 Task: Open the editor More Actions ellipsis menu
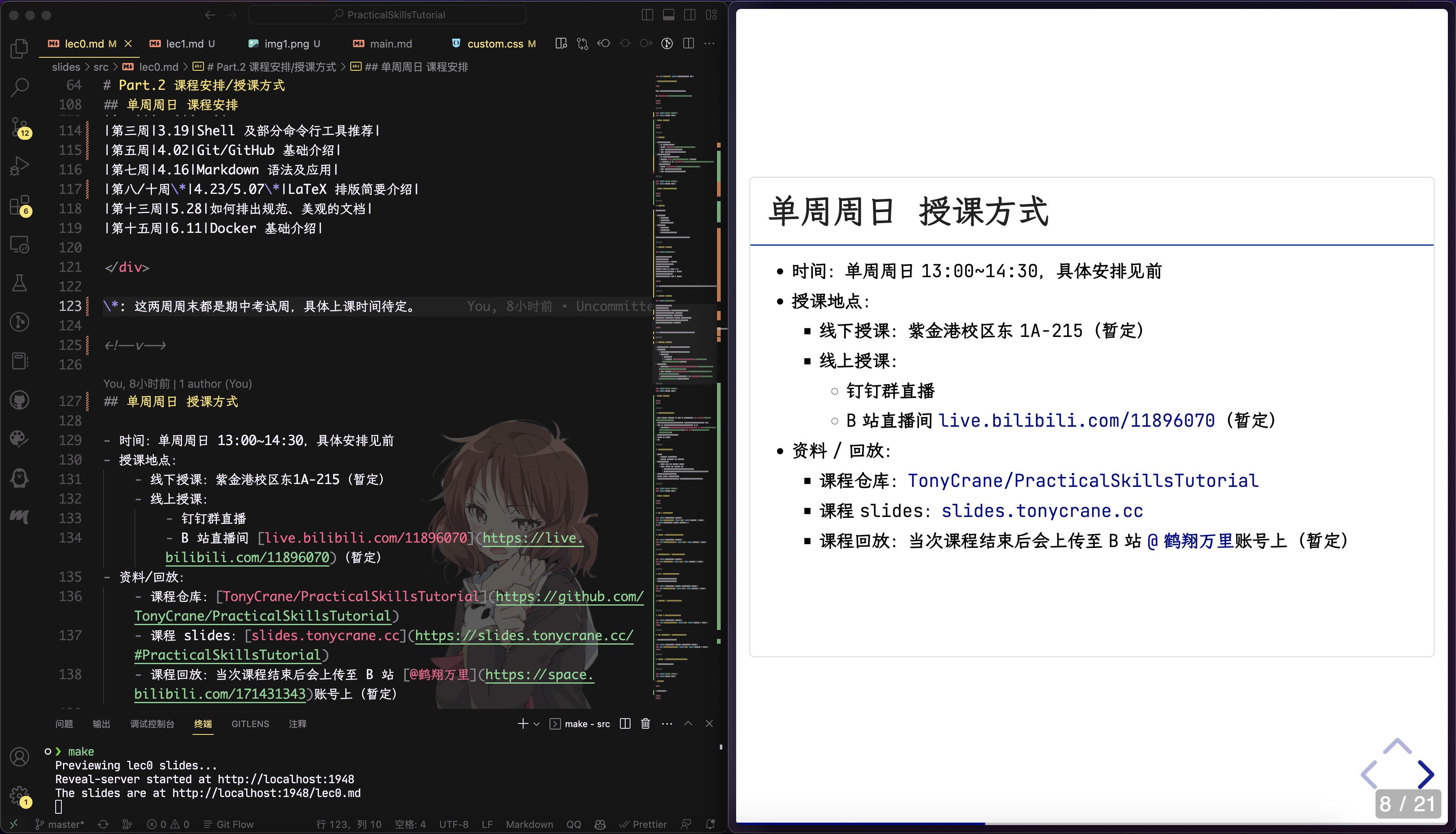click(x=710, y=43)
